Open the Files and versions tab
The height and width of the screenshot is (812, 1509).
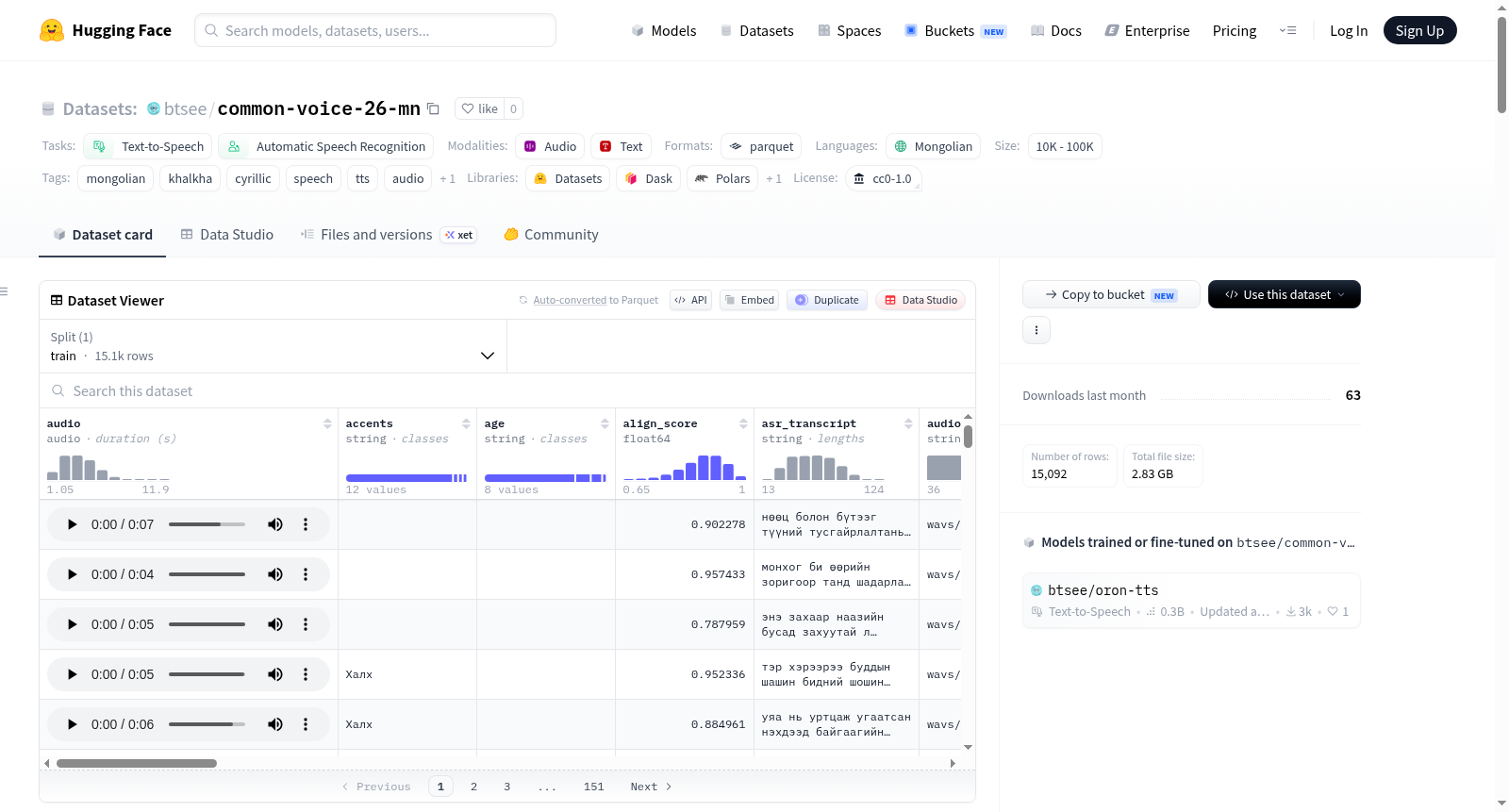[389, 235]
